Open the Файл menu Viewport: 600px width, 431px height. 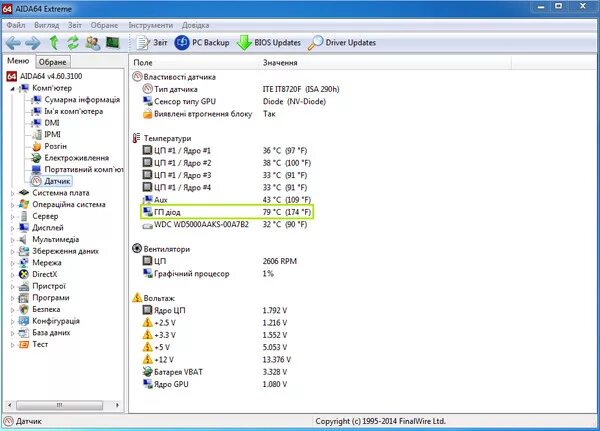16,25
